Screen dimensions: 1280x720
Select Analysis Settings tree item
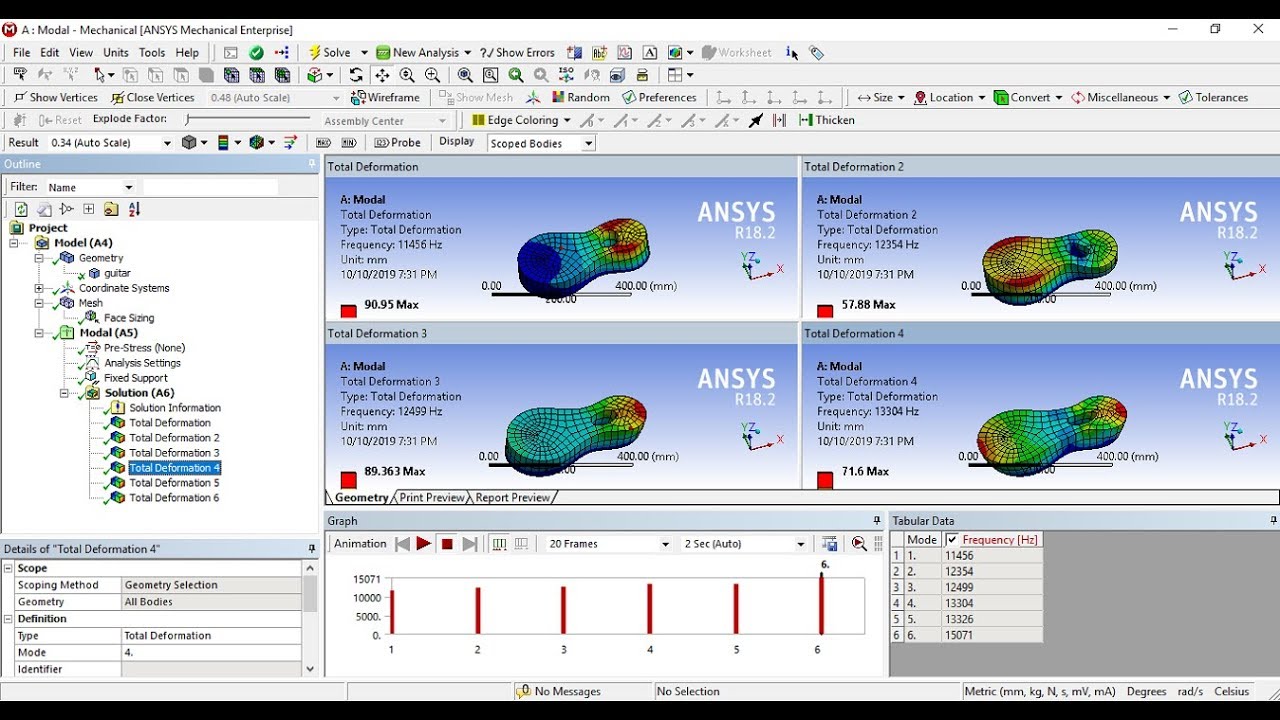pos(143,363)
